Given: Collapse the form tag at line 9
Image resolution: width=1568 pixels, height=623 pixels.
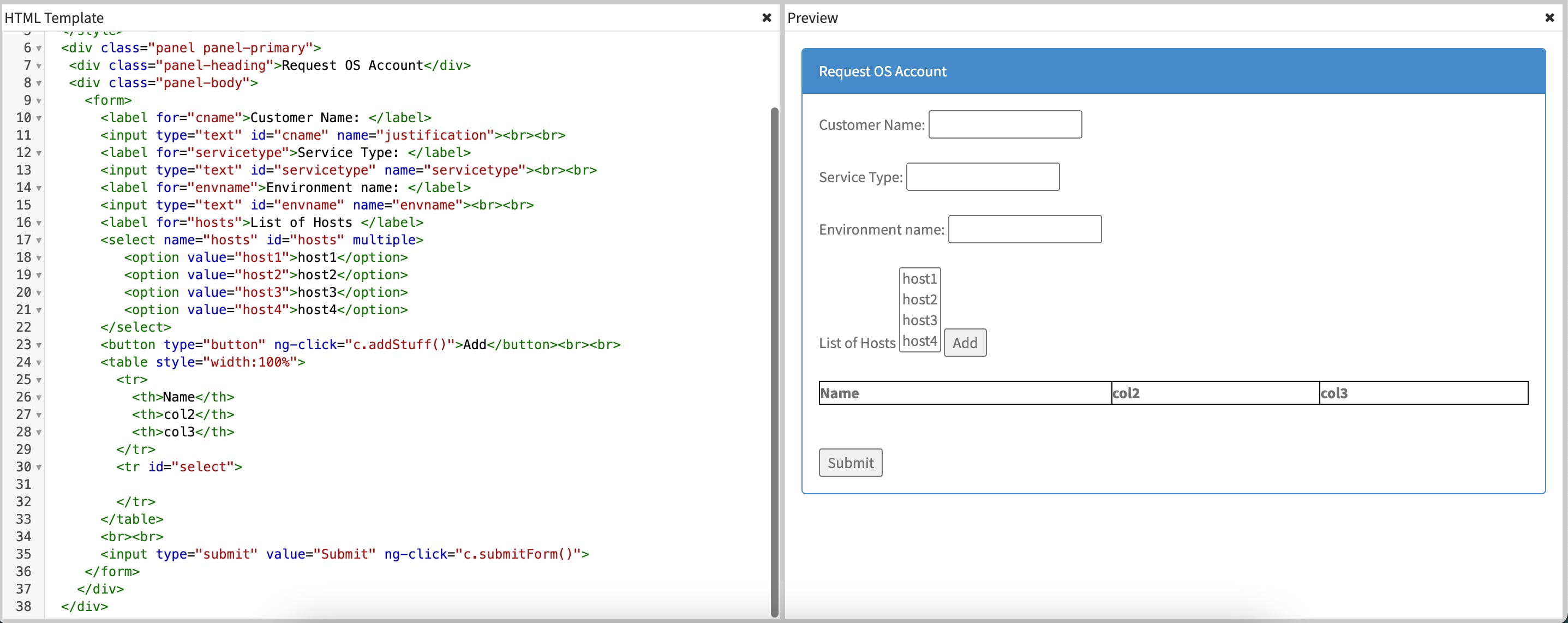Looking at the screenshot, I should coord(39,101).
